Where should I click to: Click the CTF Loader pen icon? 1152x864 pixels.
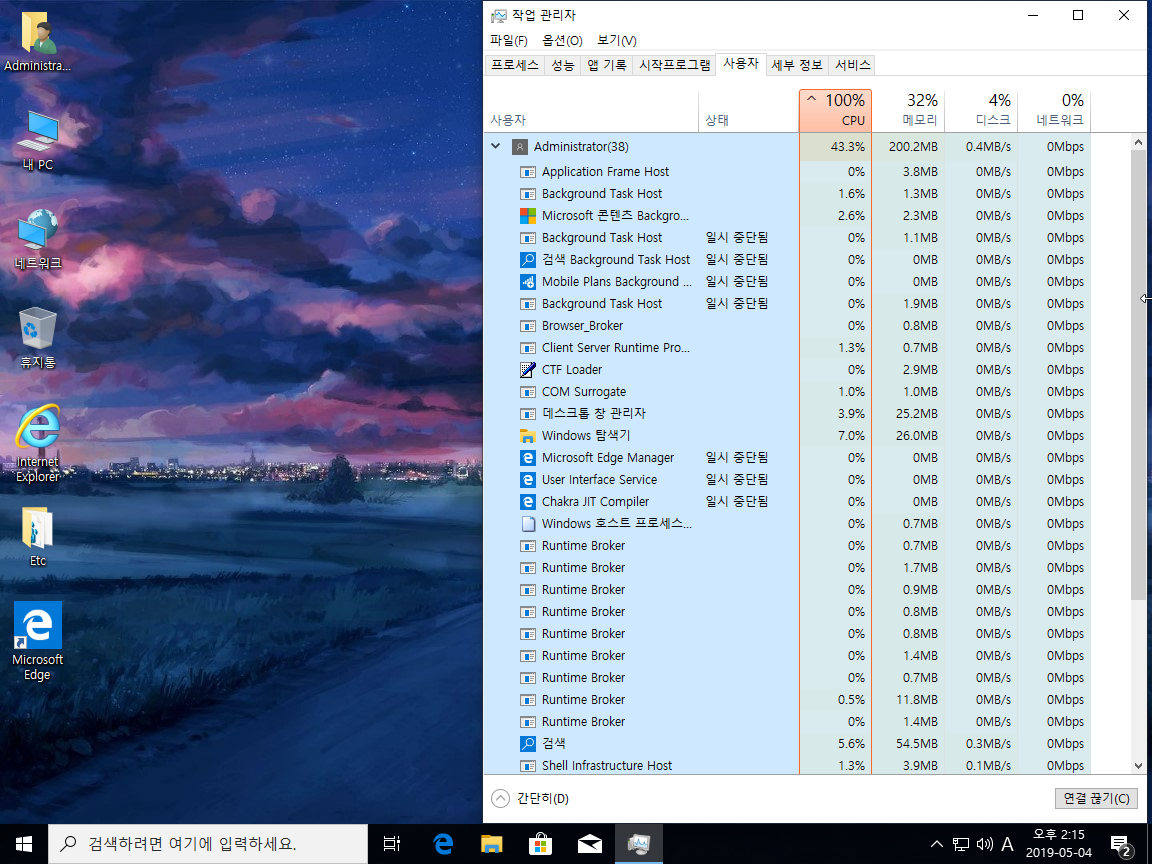click(x=528, y=370)
